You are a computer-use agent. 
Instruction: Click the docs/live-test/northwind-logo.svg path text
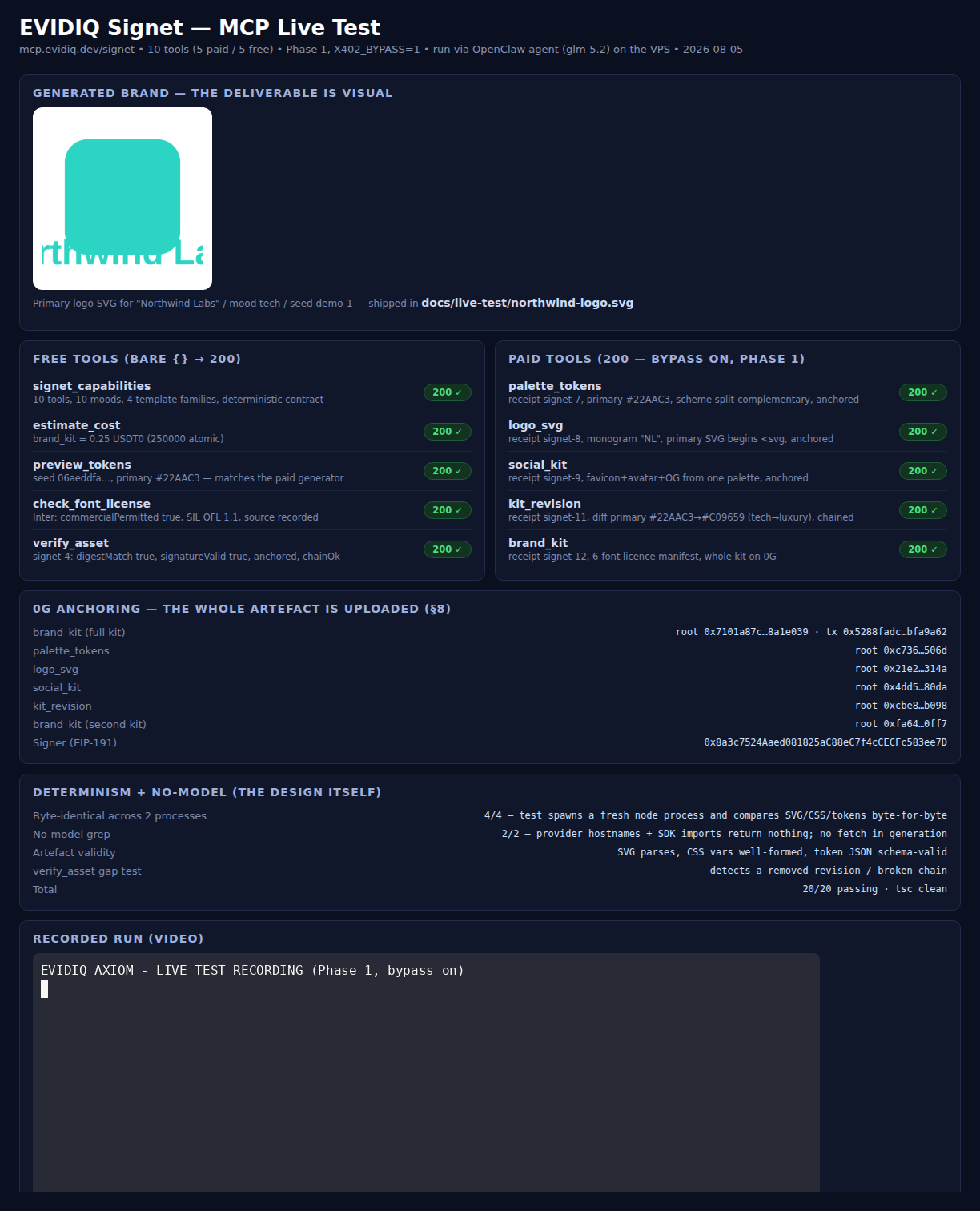click(528, 303)
